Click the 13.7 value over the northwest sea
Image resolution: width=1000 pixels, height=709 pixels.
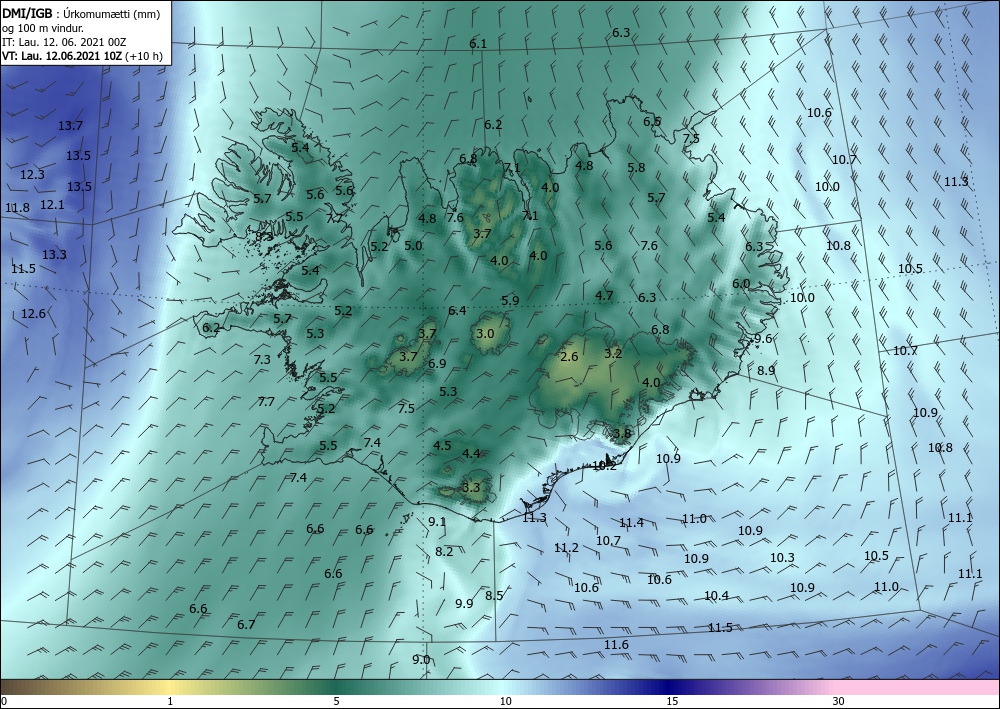pyautogui.click(x=70, y=126)
